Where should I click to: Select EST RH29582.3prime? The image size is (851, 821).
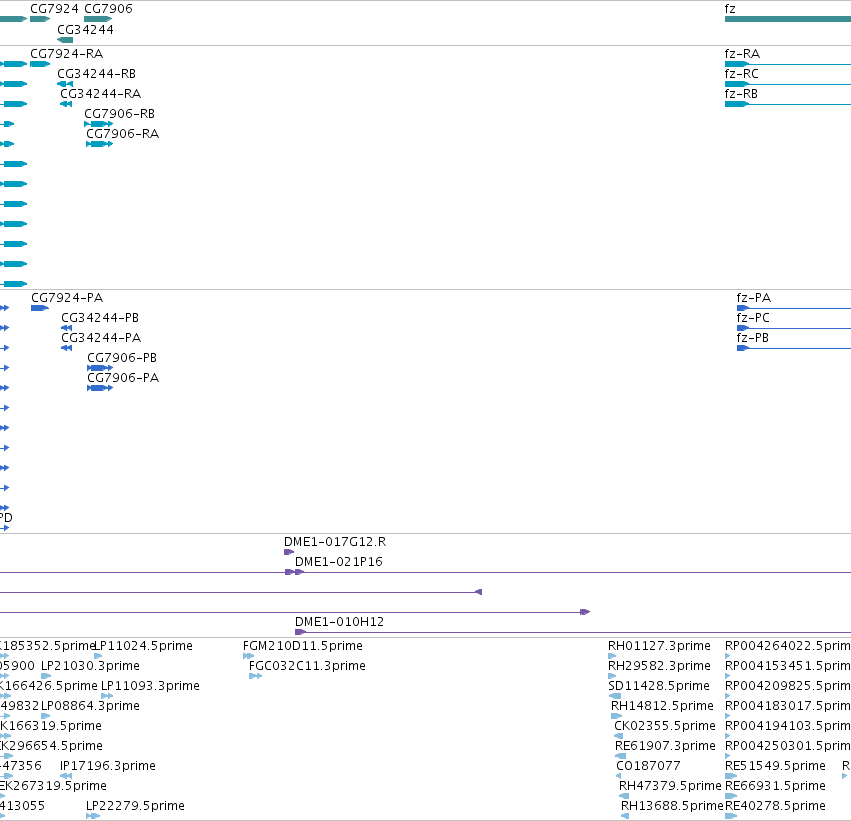659,666
